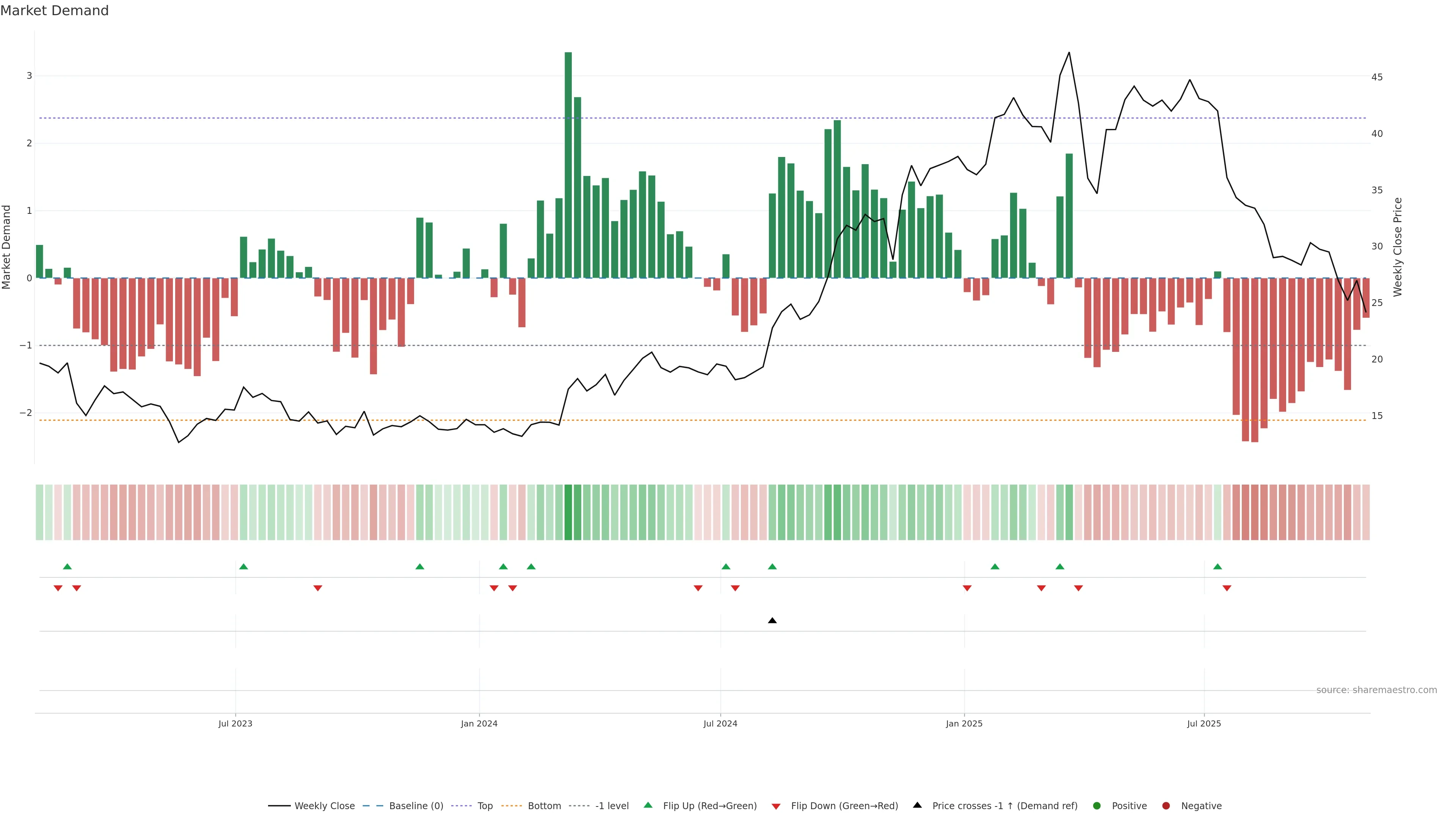Toggle the Top legend entry
The image size is (1456, 819).
485,805
